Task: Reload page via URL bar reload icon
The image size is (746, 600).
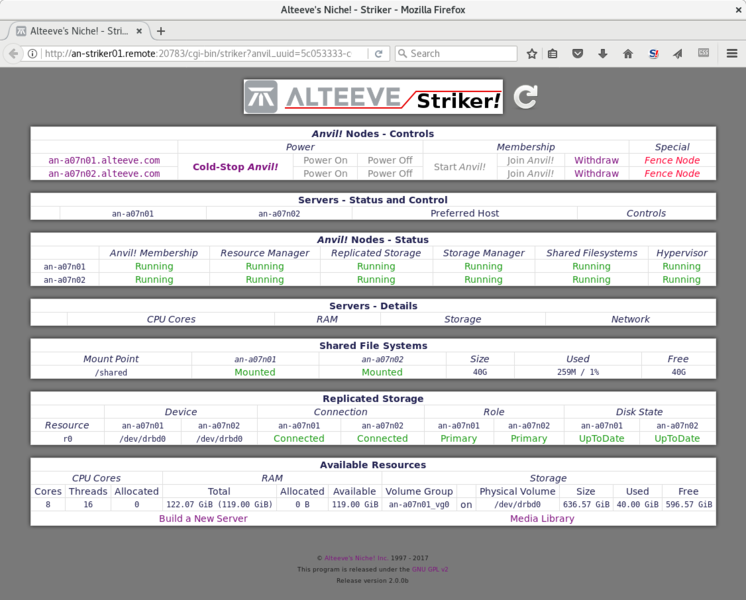Action: (379, 53)
